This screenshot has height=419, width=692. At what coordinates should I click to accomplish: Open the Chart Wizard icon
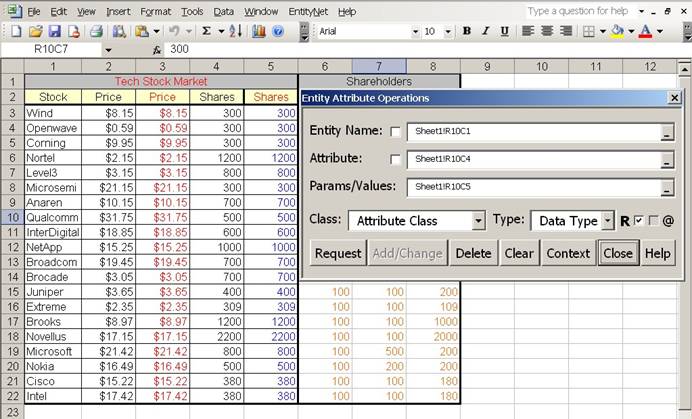259,31
